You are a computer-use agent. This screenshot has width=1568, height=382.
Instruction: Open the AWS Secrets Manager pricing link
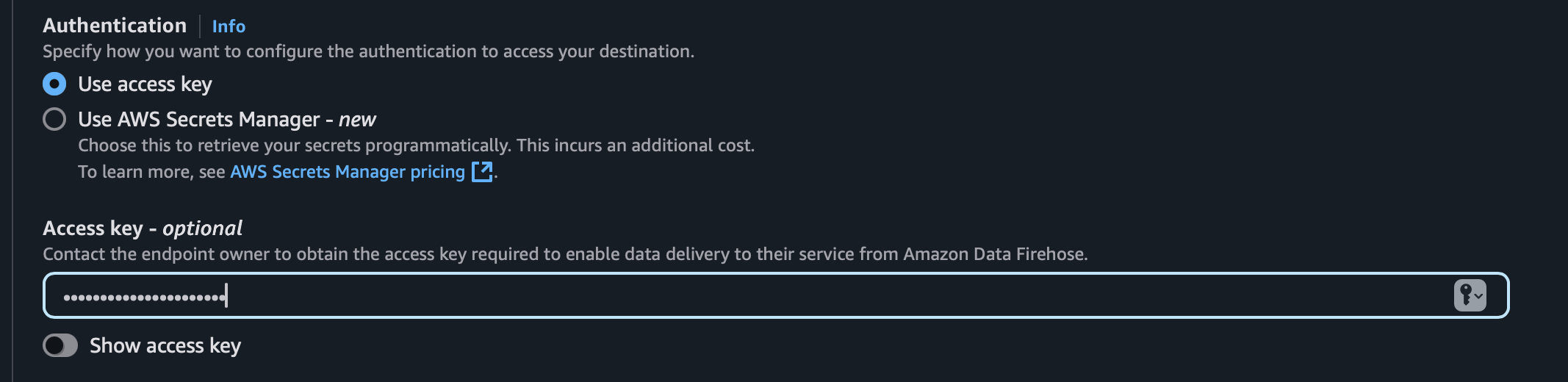[x=348, y=171]
